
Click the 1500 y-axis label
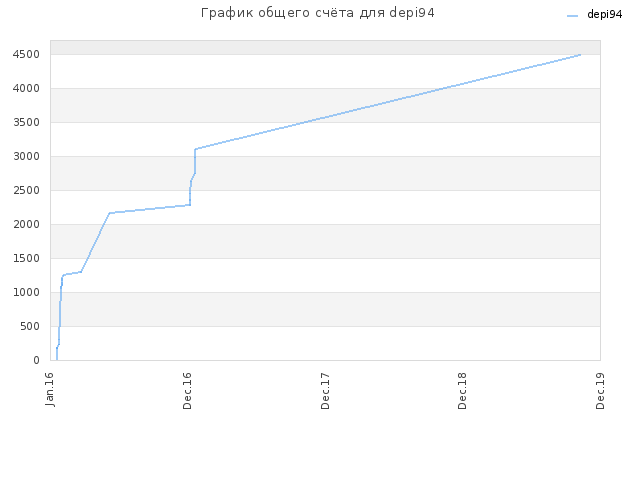click(x=26, y=258)
